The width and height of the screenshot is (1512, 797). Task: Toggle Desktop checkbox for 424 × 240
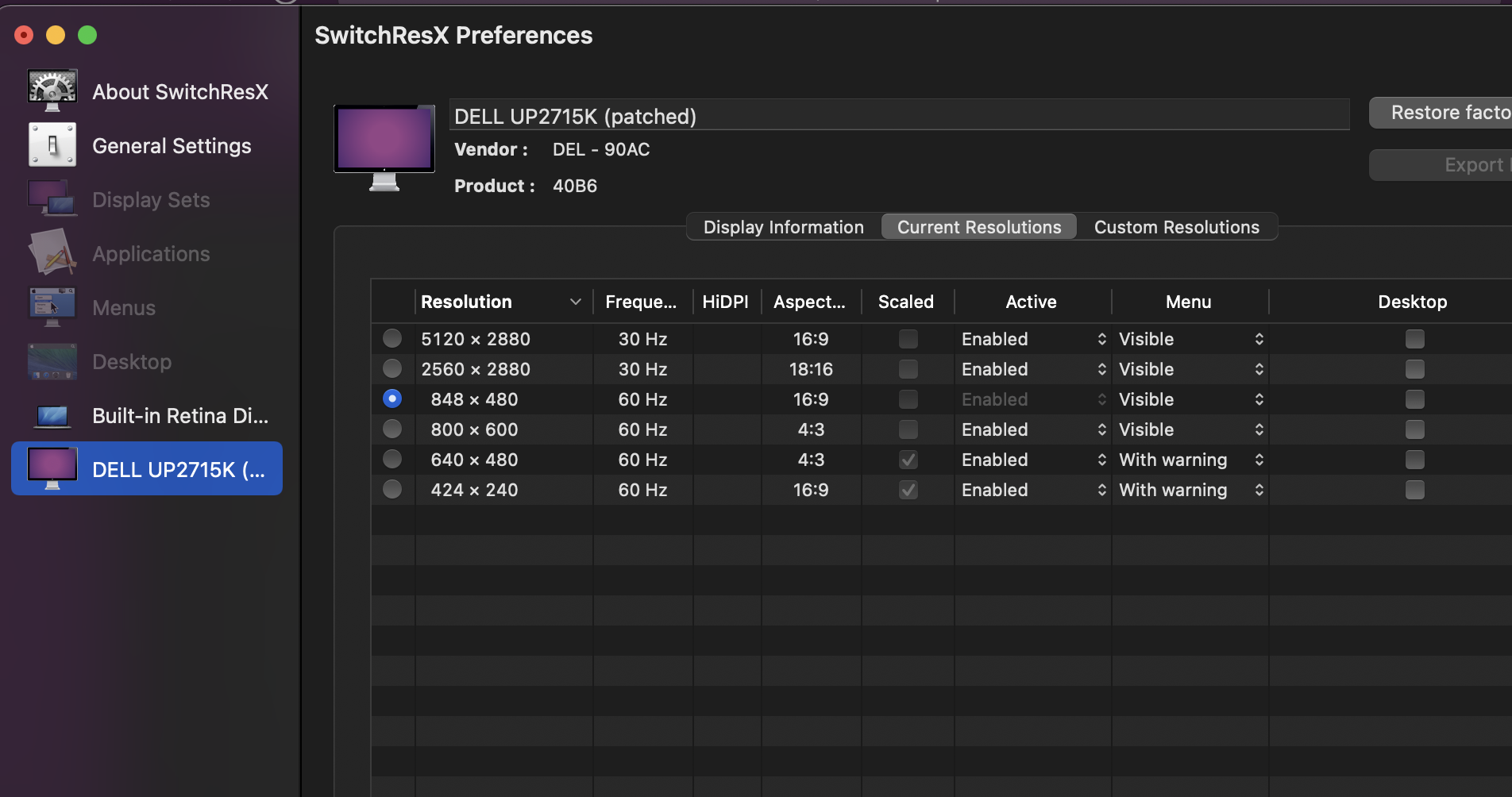(x=1415, y=490)
